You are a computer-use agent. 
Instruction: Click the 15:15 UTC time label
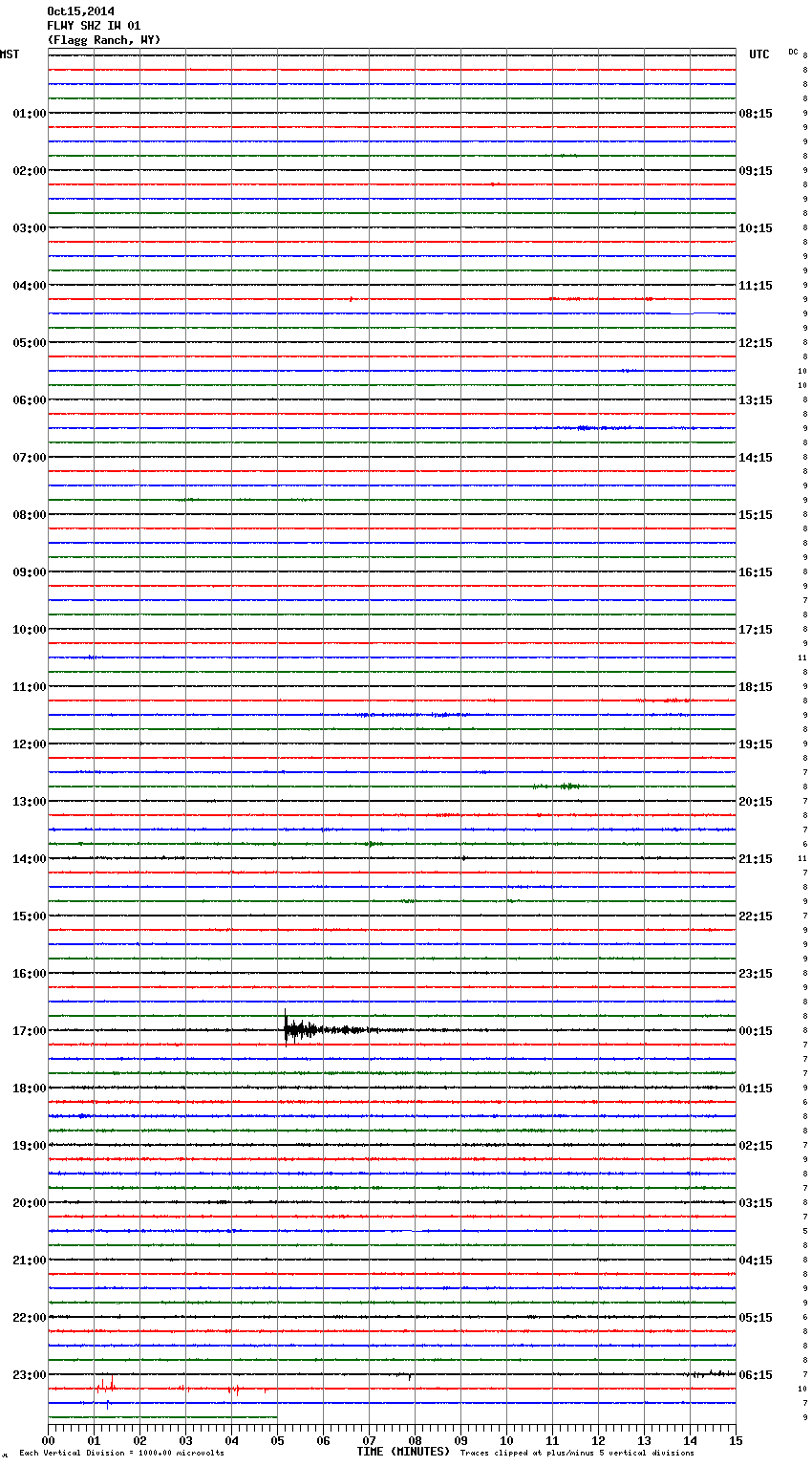[x=756, y=515]
